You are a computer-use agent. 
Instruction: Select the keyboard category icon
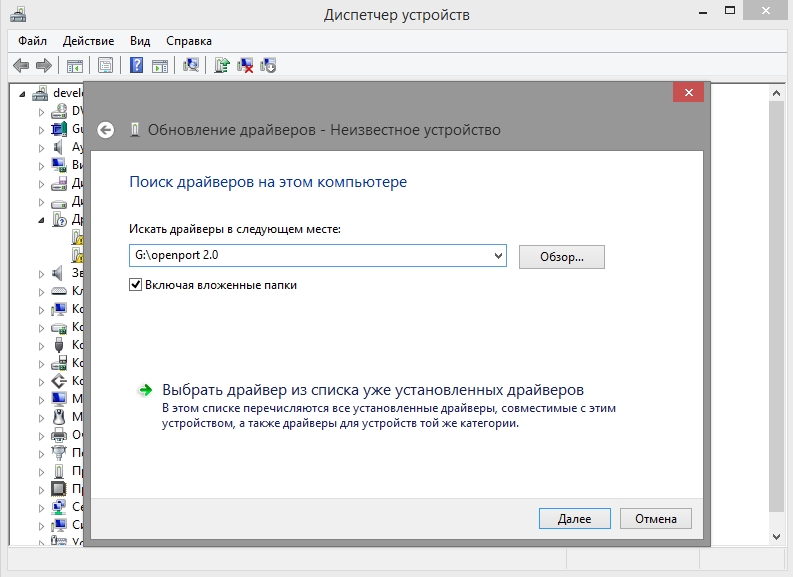pyautogui.click(x=59, y=291)
